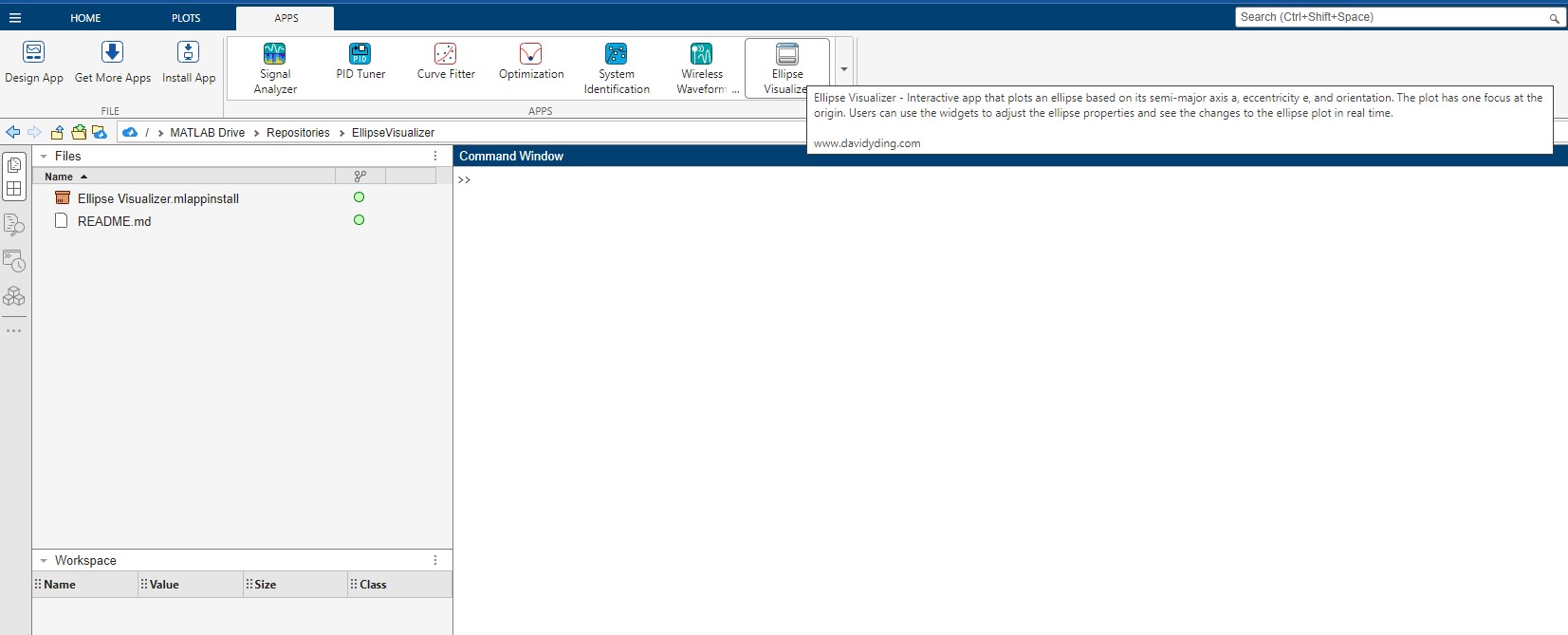Open the Command History sidebar icon
Viewport: 1568px width, 635px height.
pyautogui.click(x=14, y=261)
